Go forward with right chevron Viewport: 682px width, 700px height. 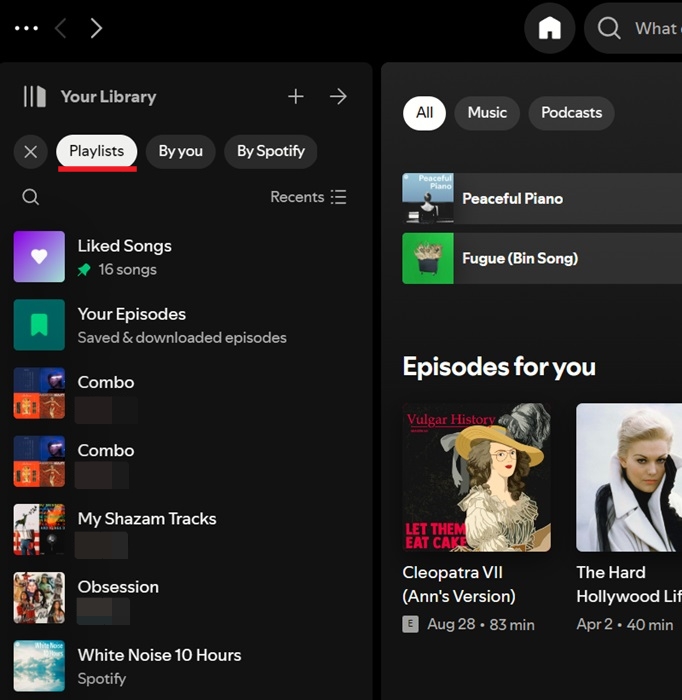click(x=96, y=28)
